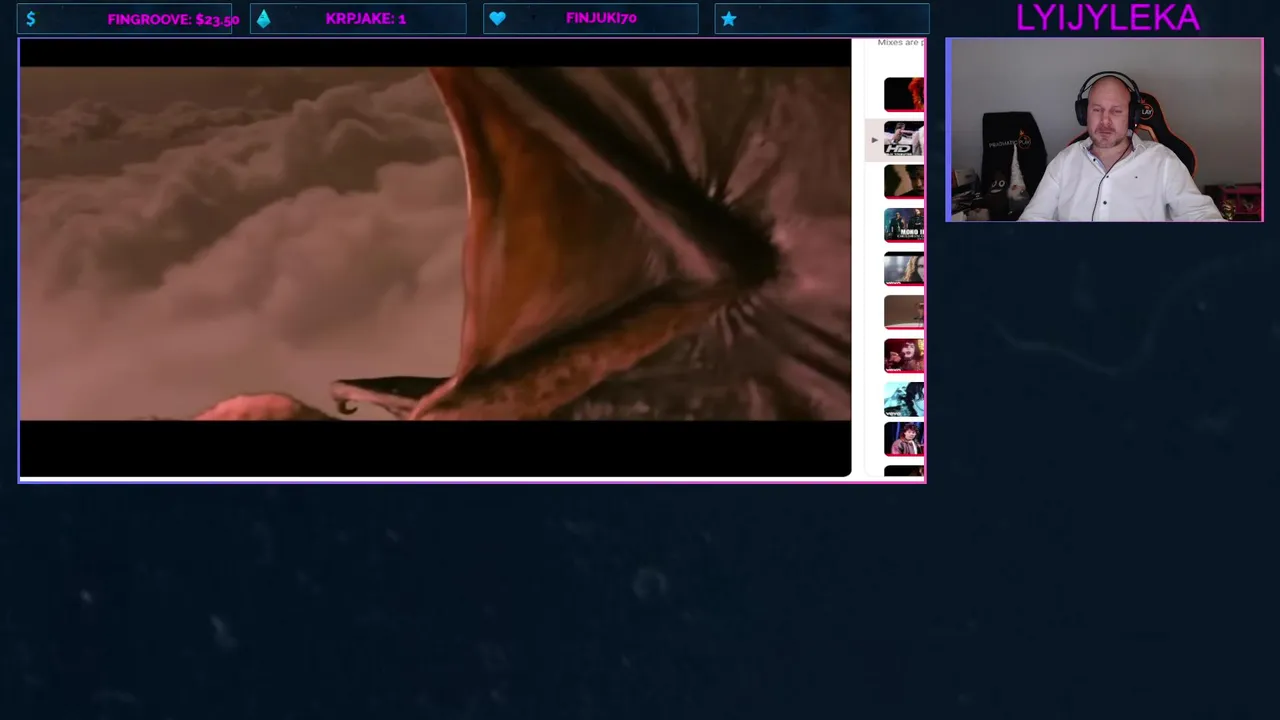The width and height of the screenshot is (1280, 720).
Task: Click the KRPJAKE: 1 label
Action: tap(365, 19)
